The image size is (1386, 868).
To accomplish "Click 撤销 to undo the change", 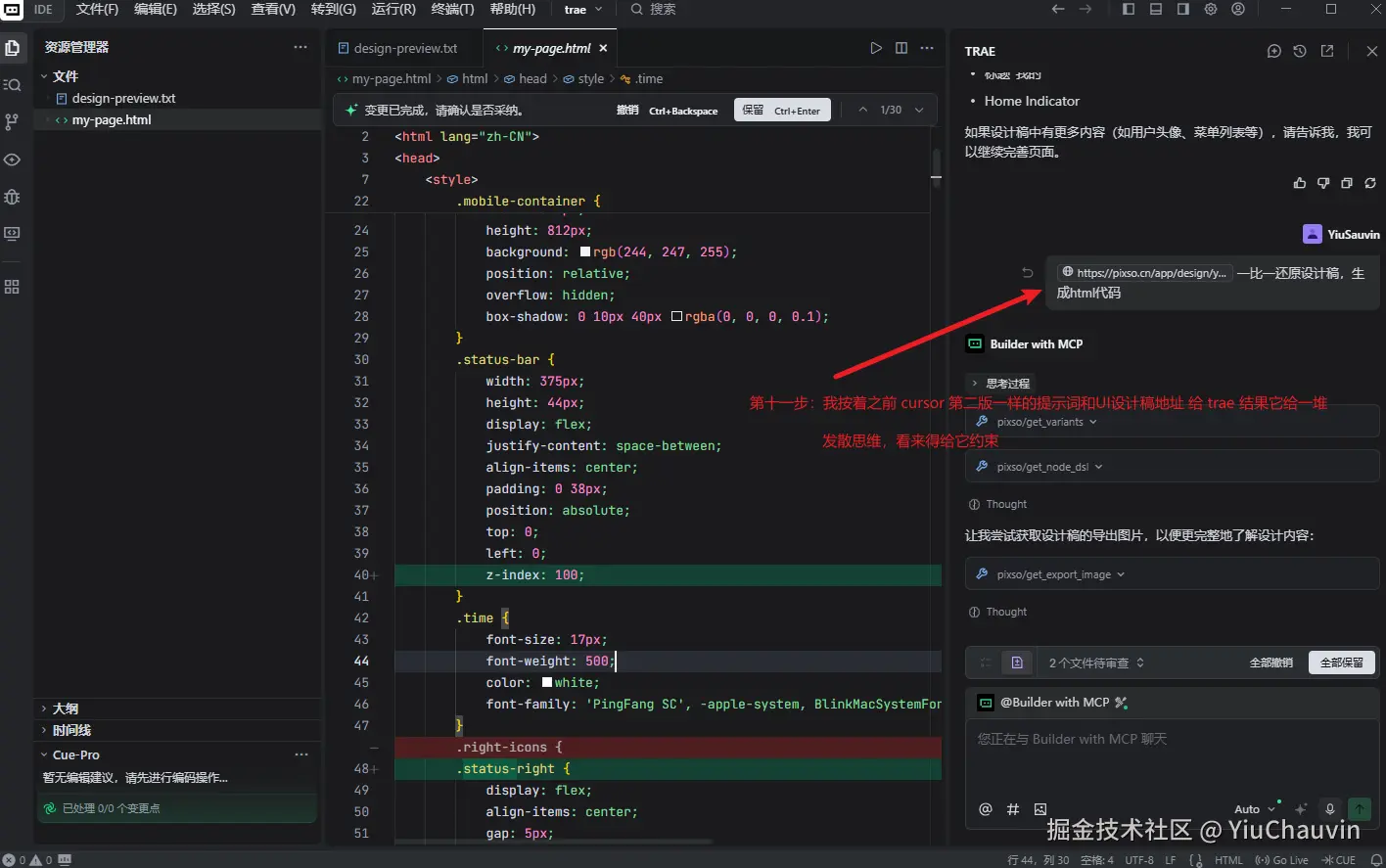I will tap(668, 110).
